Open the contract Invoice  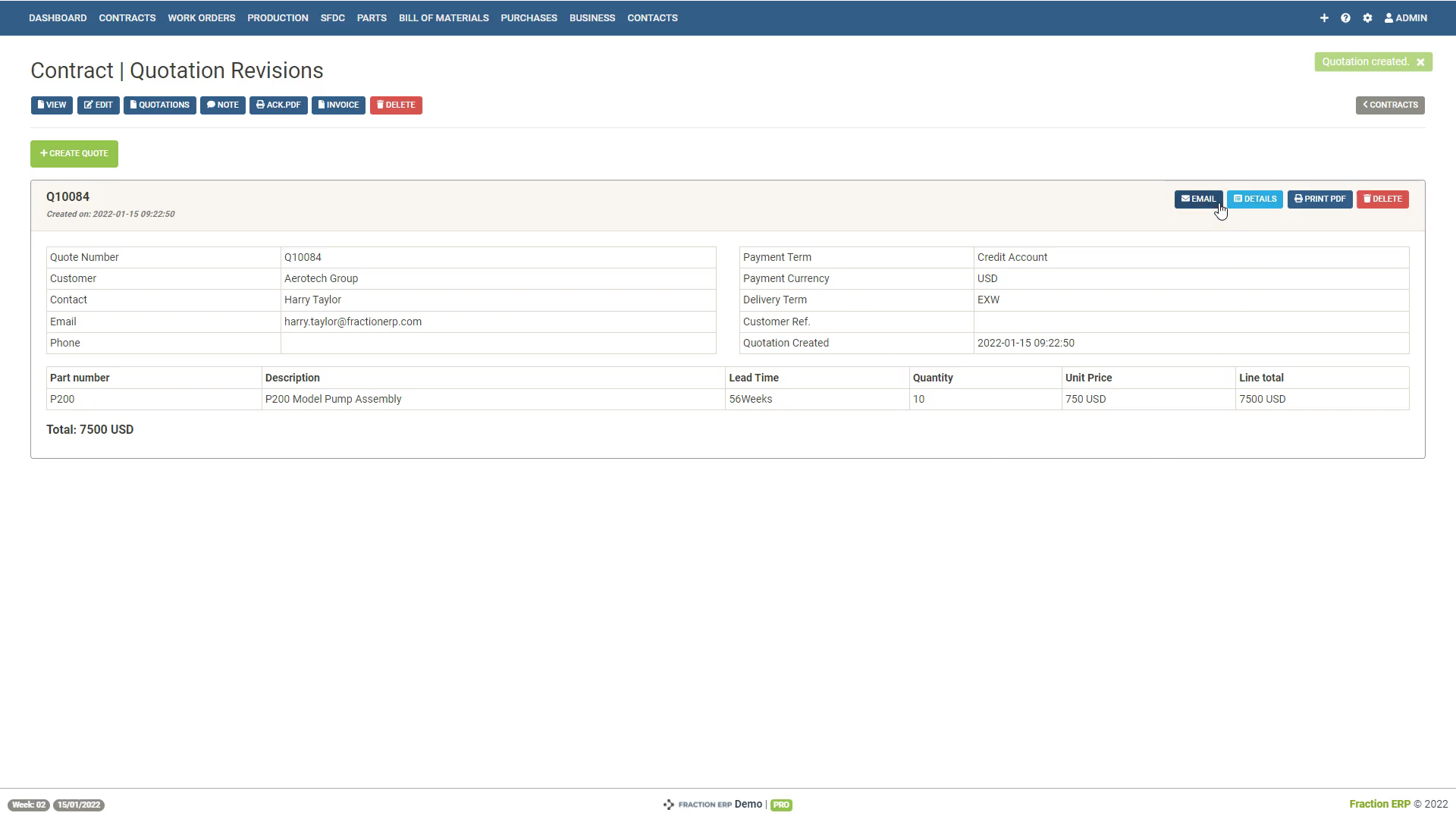pos(338,105)
